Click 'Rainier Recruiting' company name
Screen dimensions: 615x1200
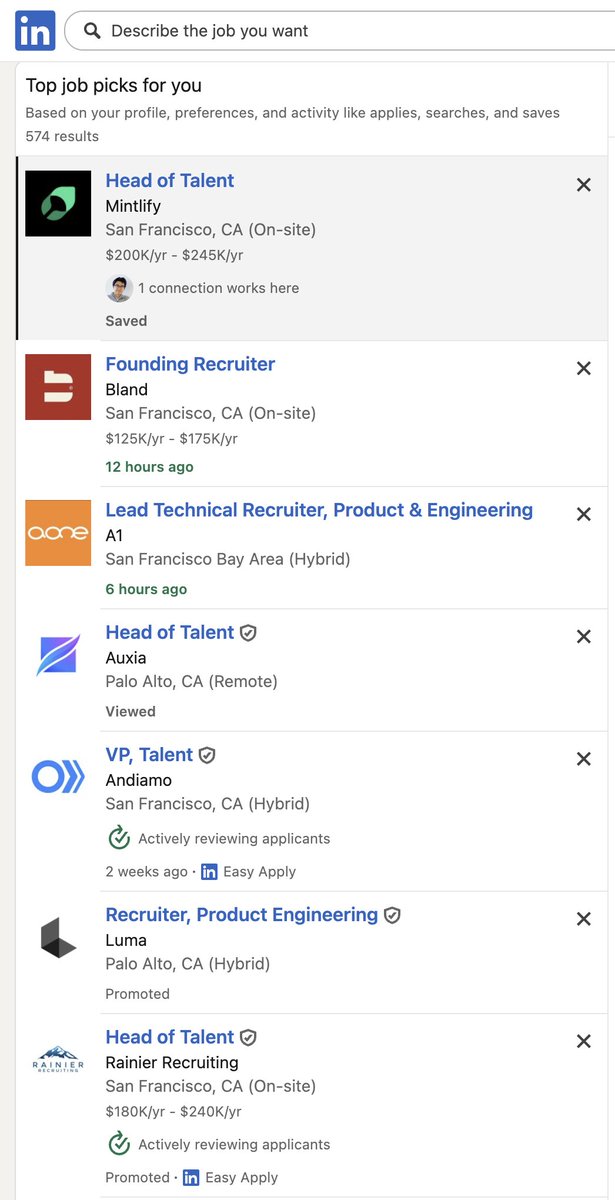pyautogui.click(x=172, y=1062)
